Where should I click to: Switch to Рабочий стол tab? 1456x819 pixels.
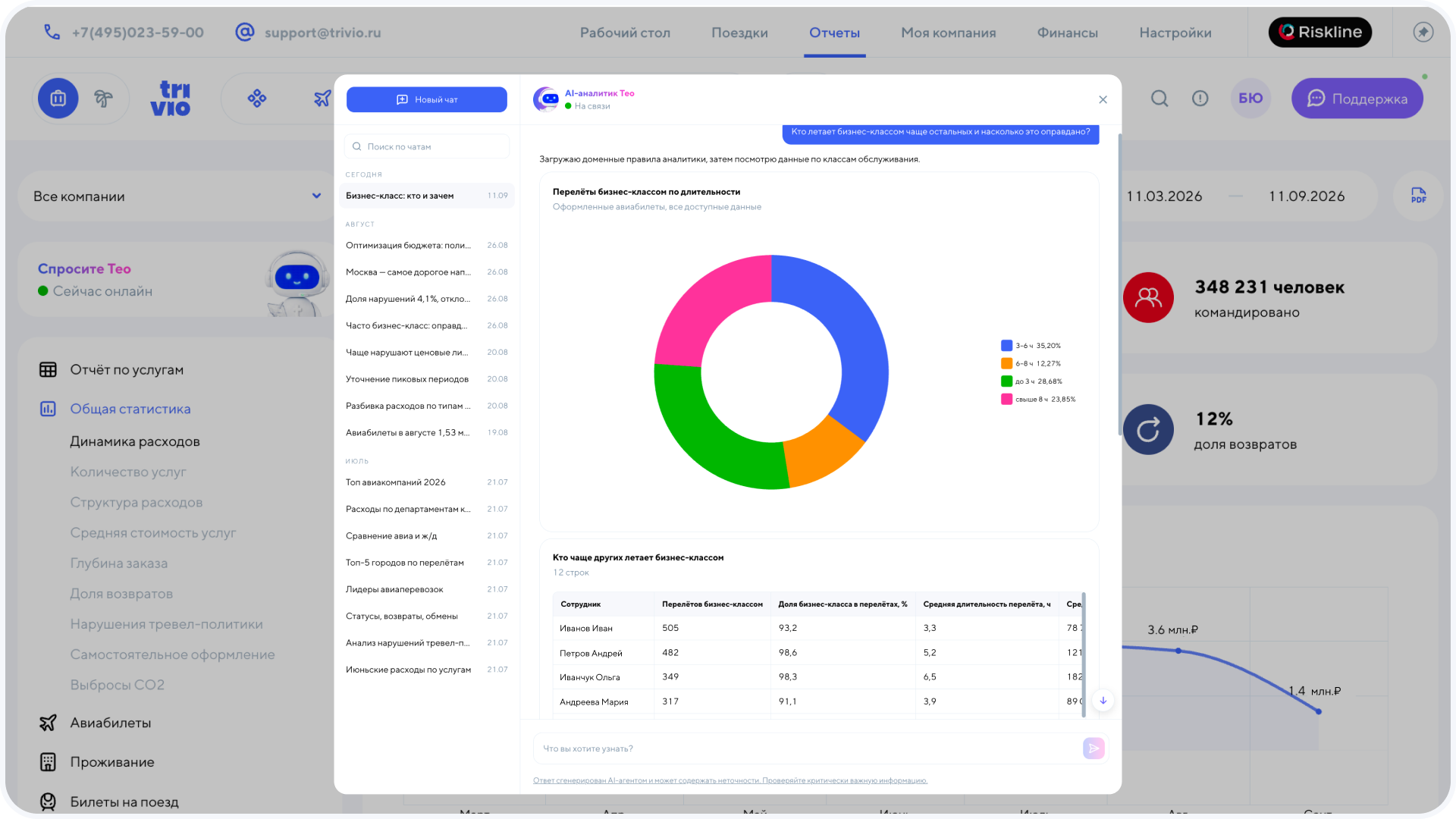pos(625,33)
